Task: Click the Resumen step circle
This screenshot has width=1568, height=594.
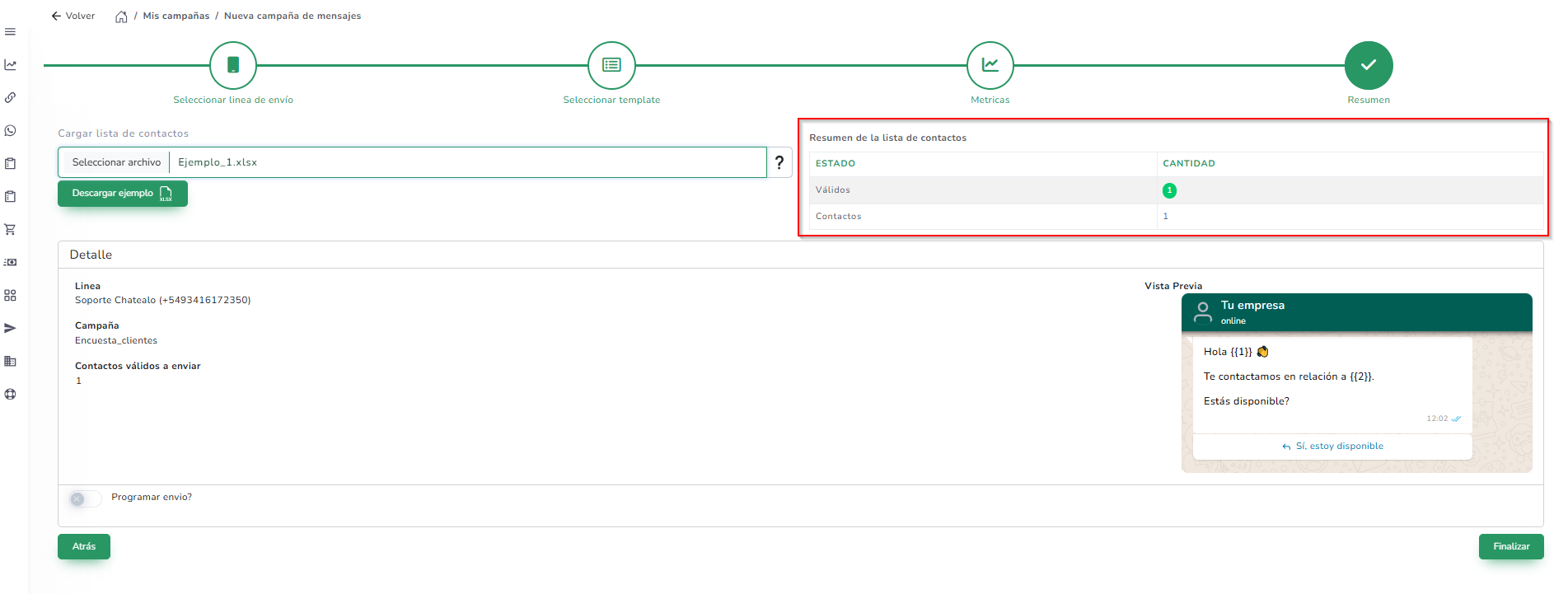Action: (x=1368, y=65)
